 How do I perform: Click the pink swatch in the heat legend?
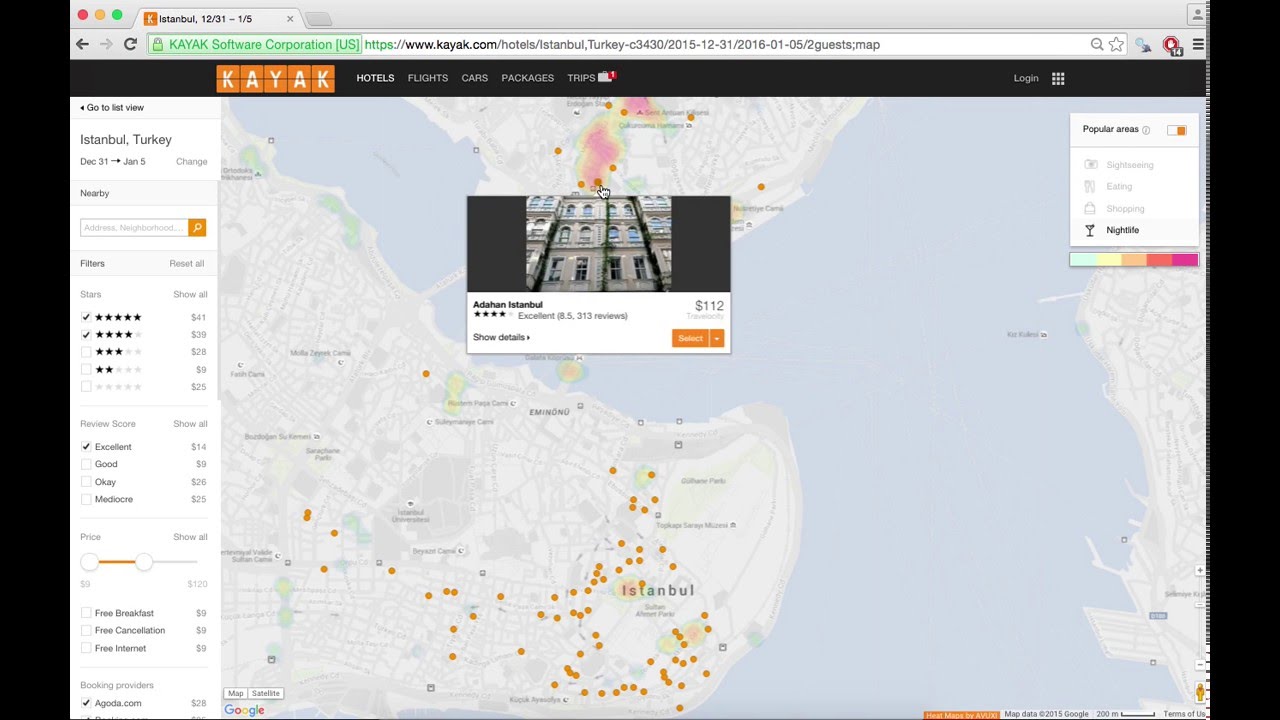(x=1185, y=260)
